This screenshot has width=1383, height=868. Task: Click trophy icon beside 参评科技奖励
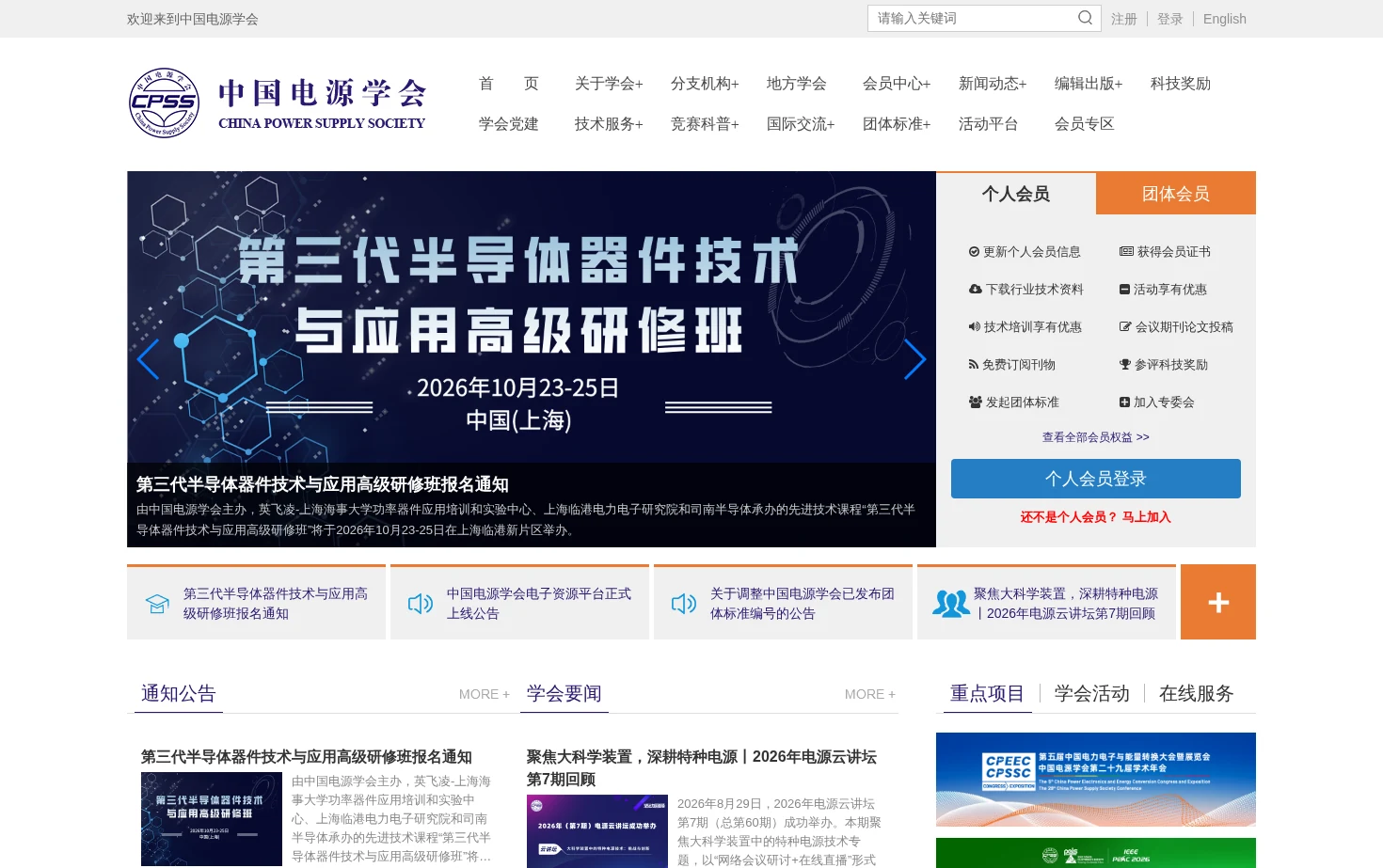click(x=1125, y=365)
